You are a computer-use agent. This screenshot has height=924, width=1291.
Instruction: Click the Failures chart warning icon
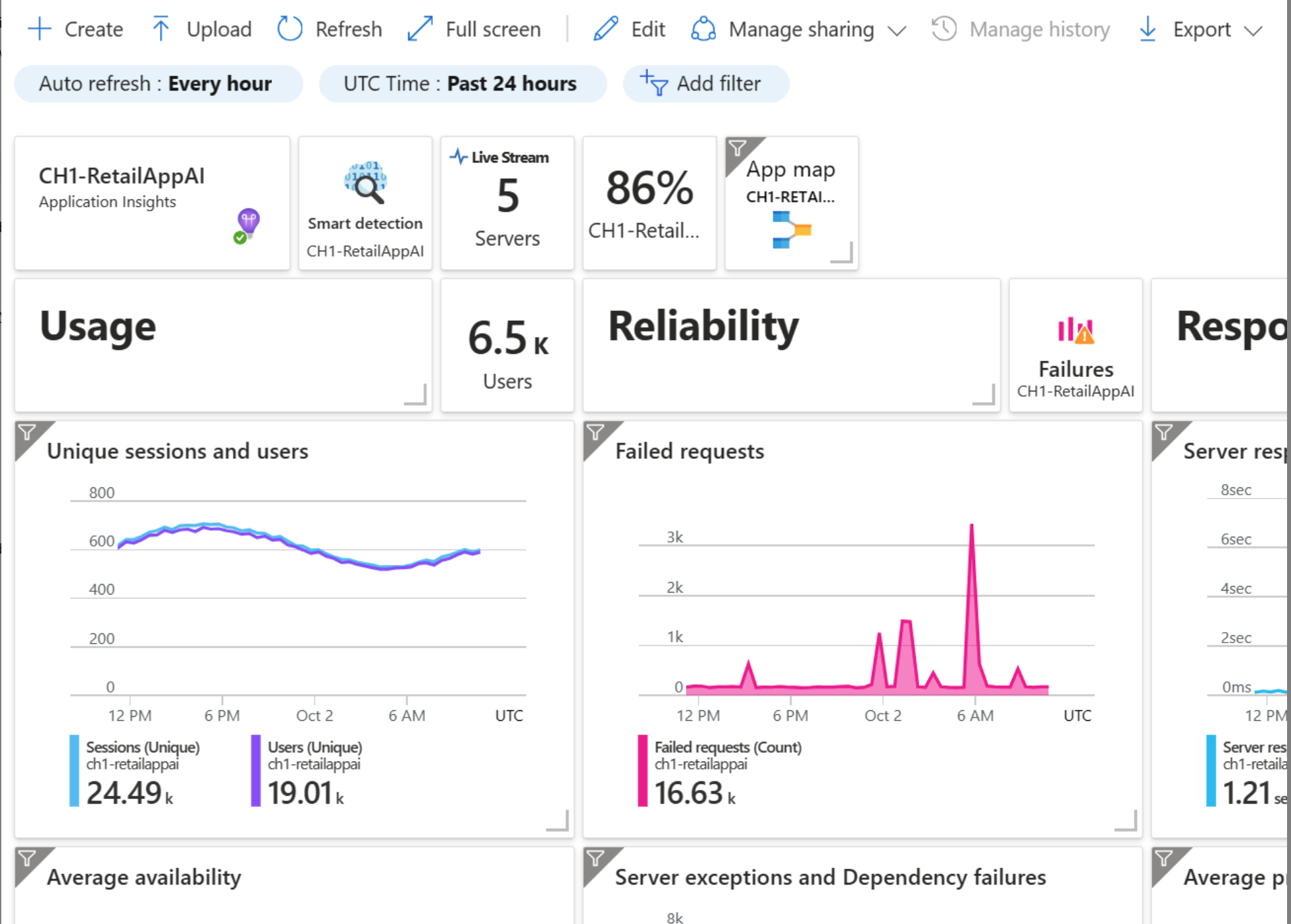point(1076,330)
